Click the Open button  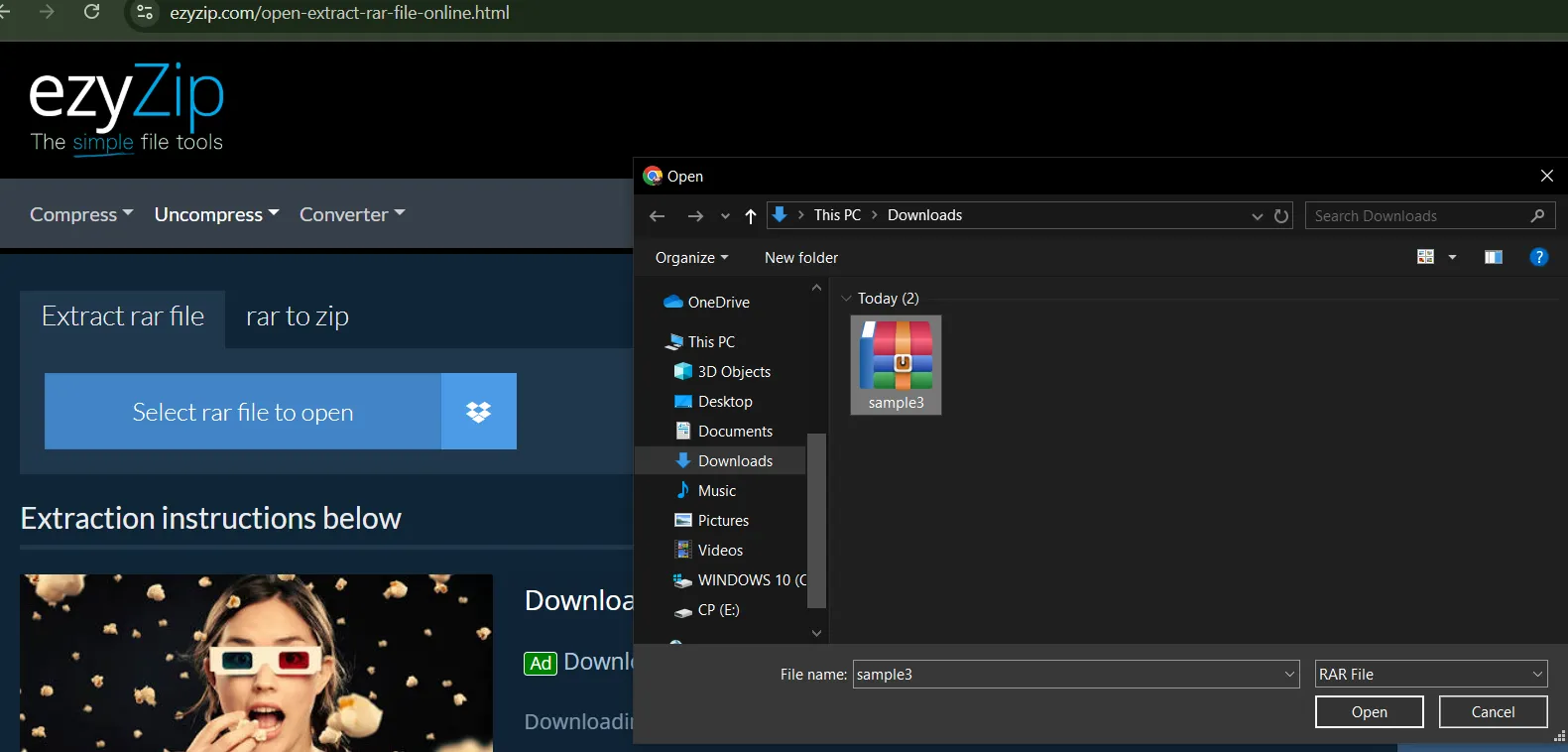[1369, 711]
